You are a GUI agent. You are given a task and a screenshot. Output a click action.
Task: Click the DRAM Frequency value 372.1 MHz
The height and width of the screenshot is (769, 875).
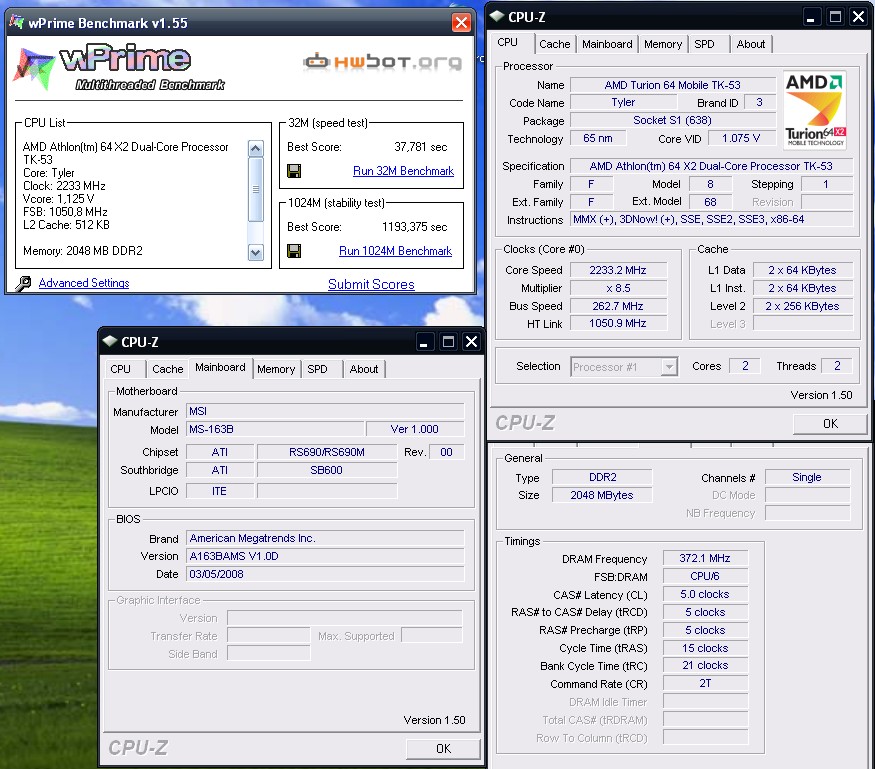(705, 558)
